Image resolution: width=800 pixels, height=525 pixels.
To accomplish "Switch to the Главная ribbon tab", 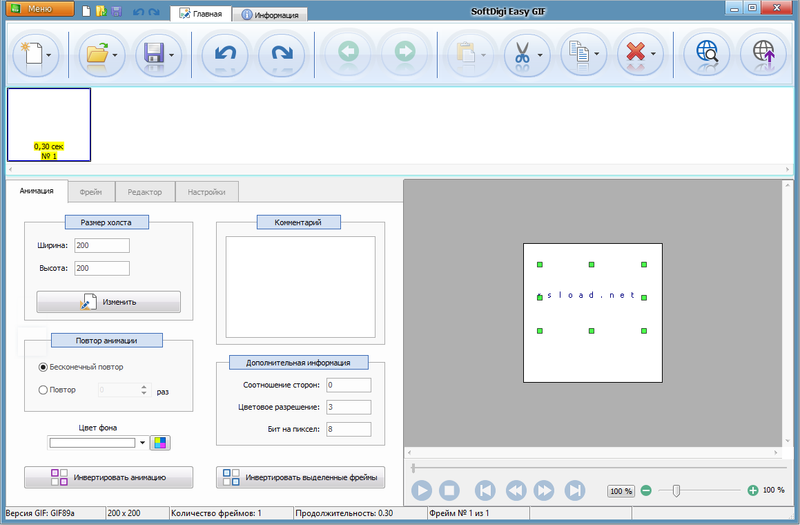I will coord(201,14).
